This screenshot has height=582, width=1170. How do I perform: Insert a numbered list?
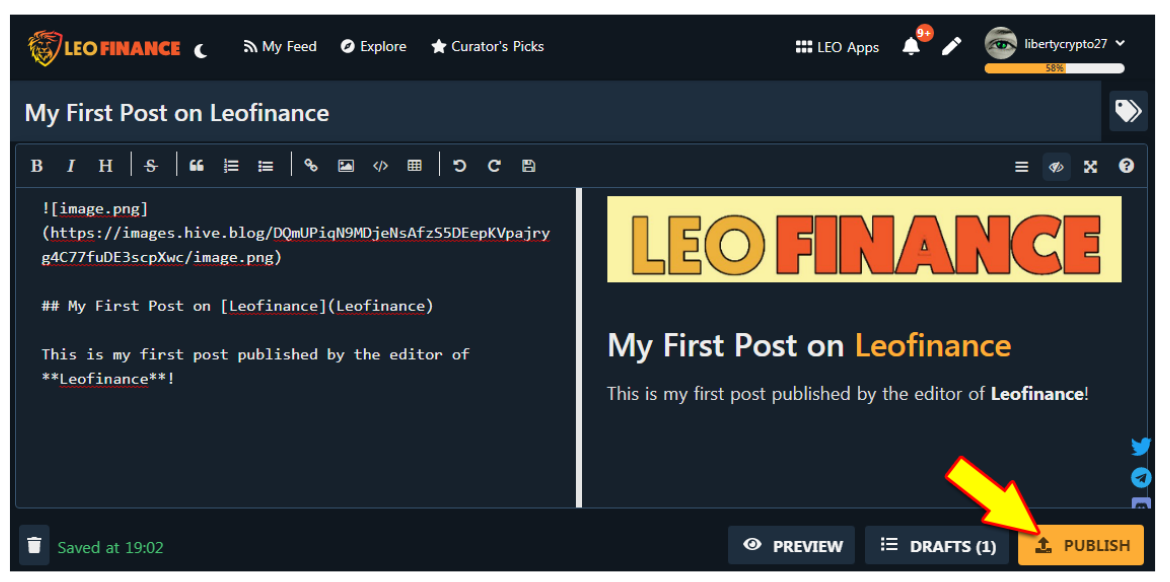[231, 166]
